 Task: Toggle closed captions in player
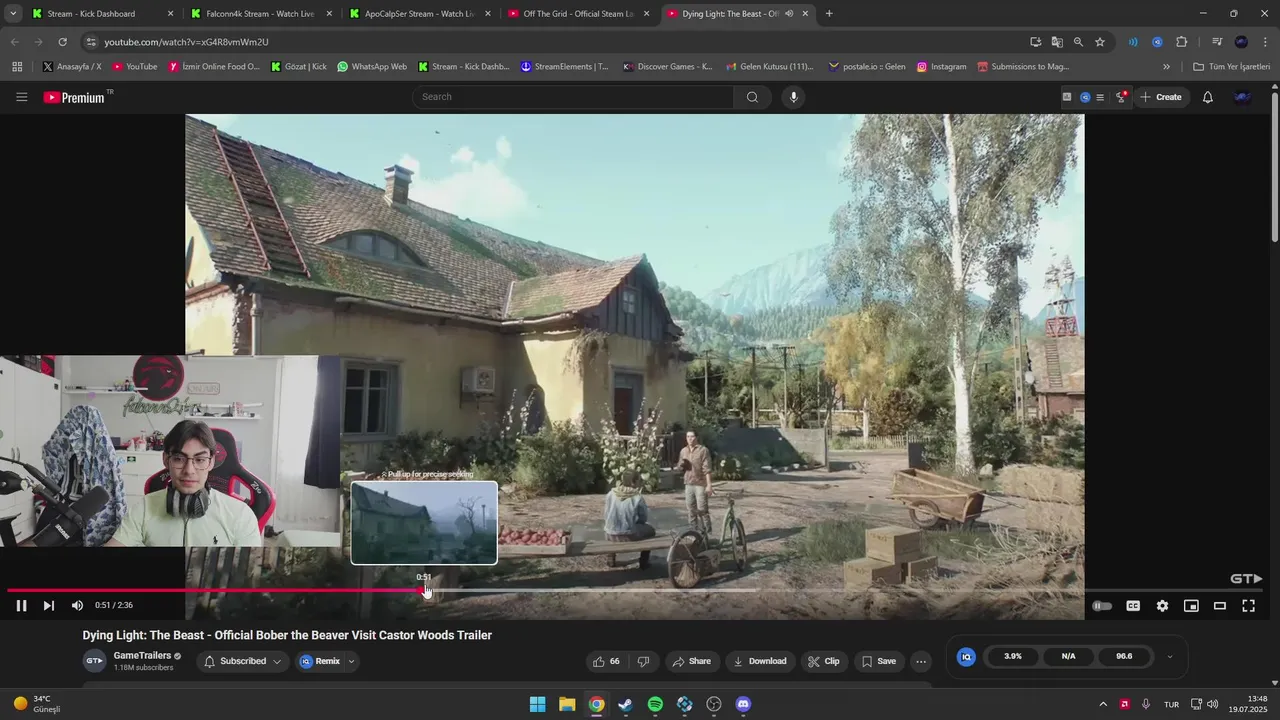point(1133,606)
